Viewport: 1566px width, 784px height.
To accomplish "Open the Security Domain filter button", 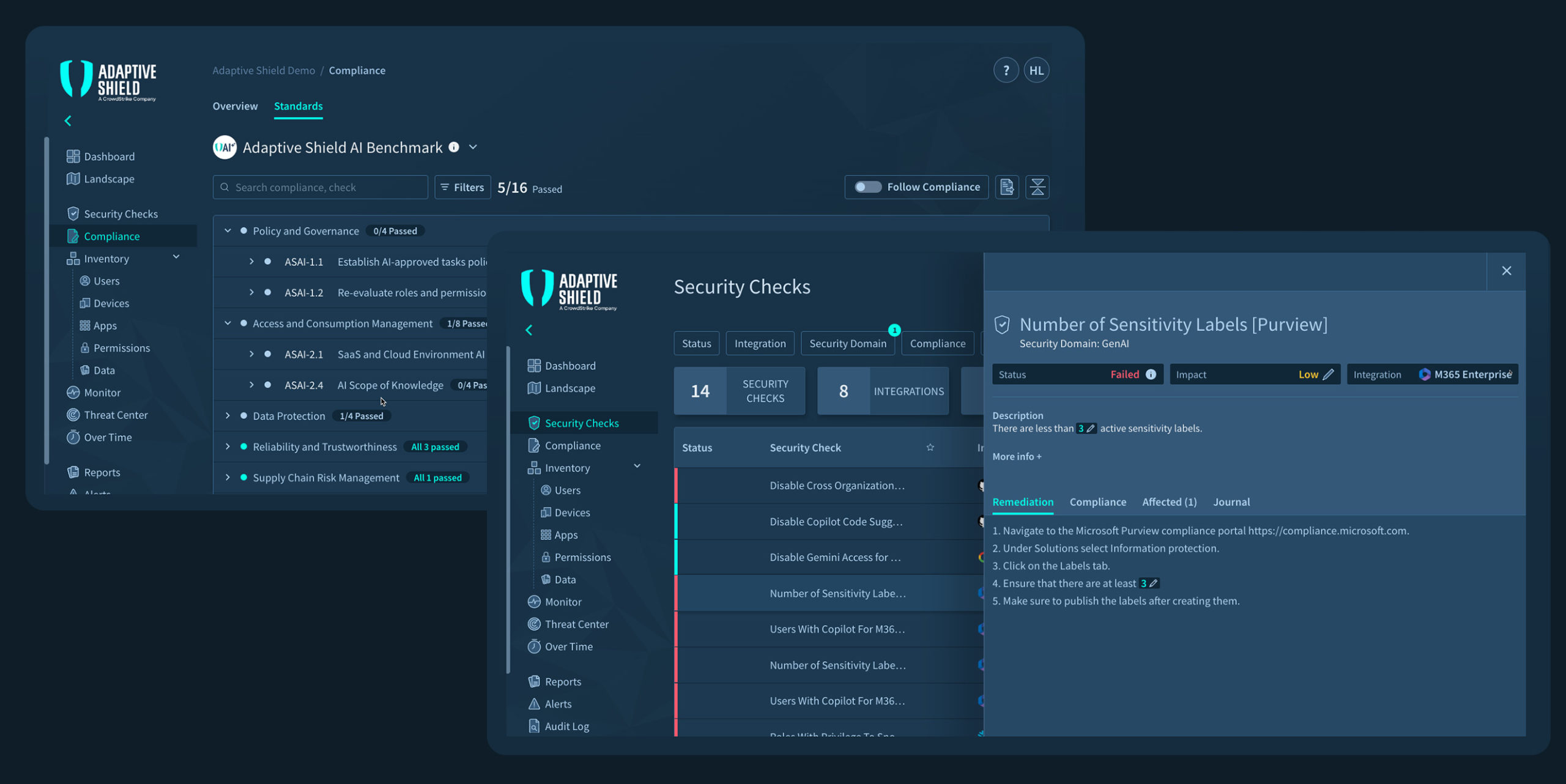I will [x=848, y=344].
